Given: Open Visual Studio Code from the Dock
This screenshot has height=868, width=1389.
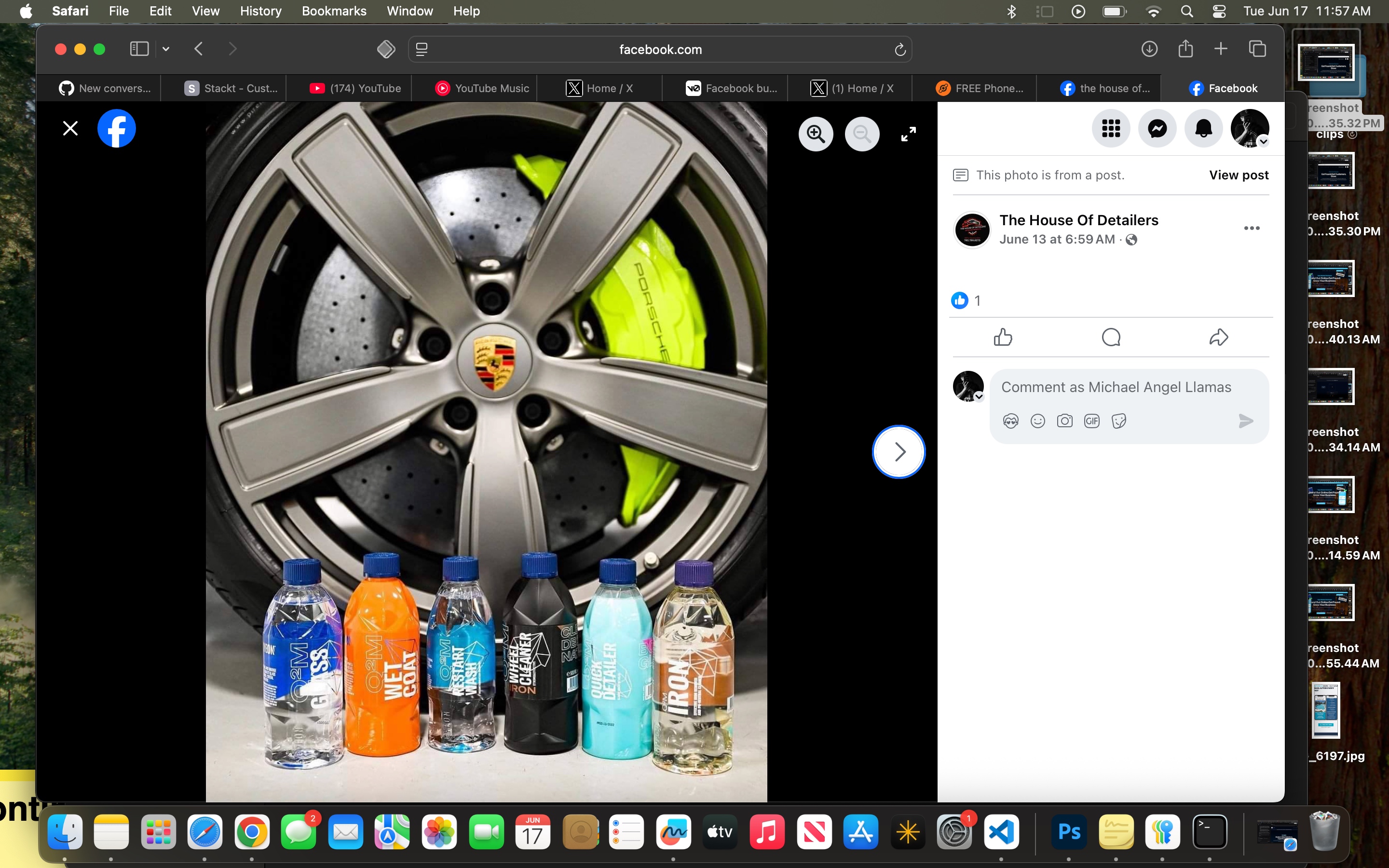Looking at the screenshot, I should click(1002, 831).
